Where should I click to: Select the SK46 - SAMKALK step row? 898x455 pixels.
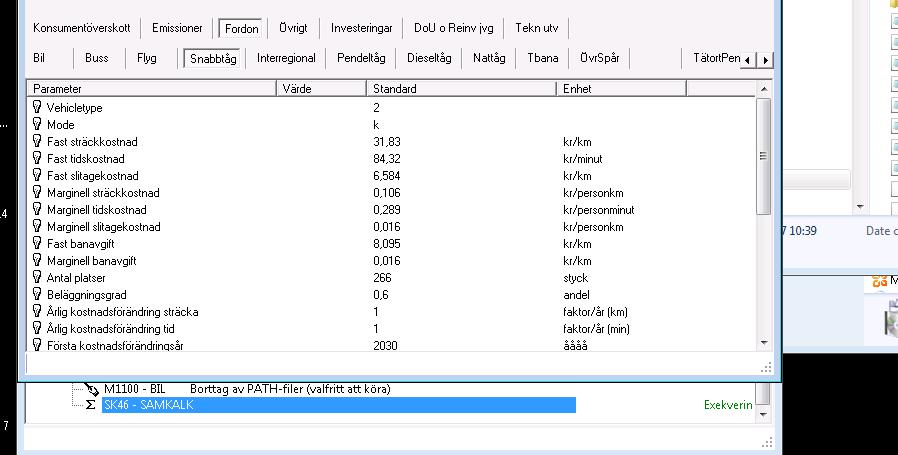coord(338,405)
